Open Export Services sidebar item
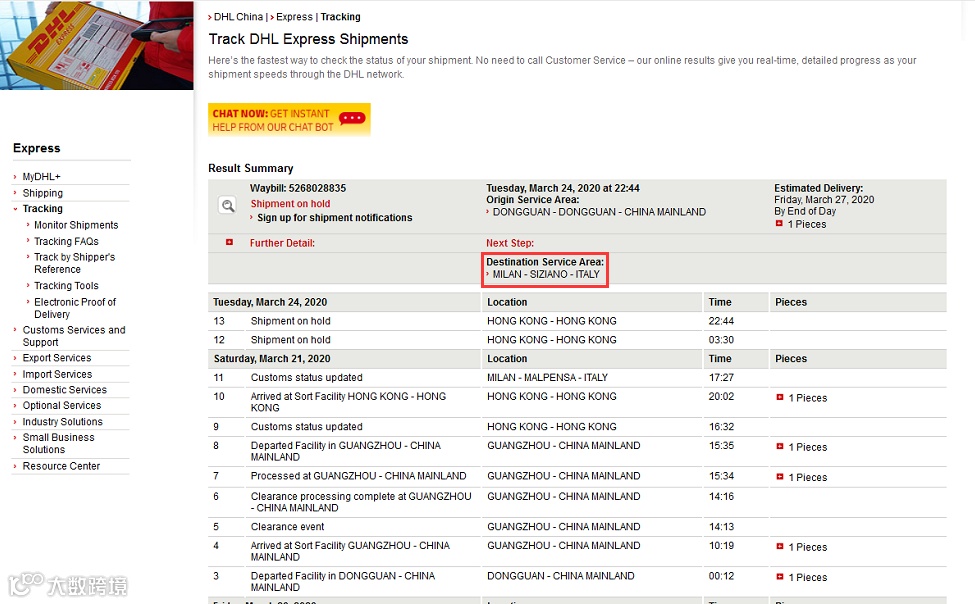The image size is (975, 604). click(57, 358)
